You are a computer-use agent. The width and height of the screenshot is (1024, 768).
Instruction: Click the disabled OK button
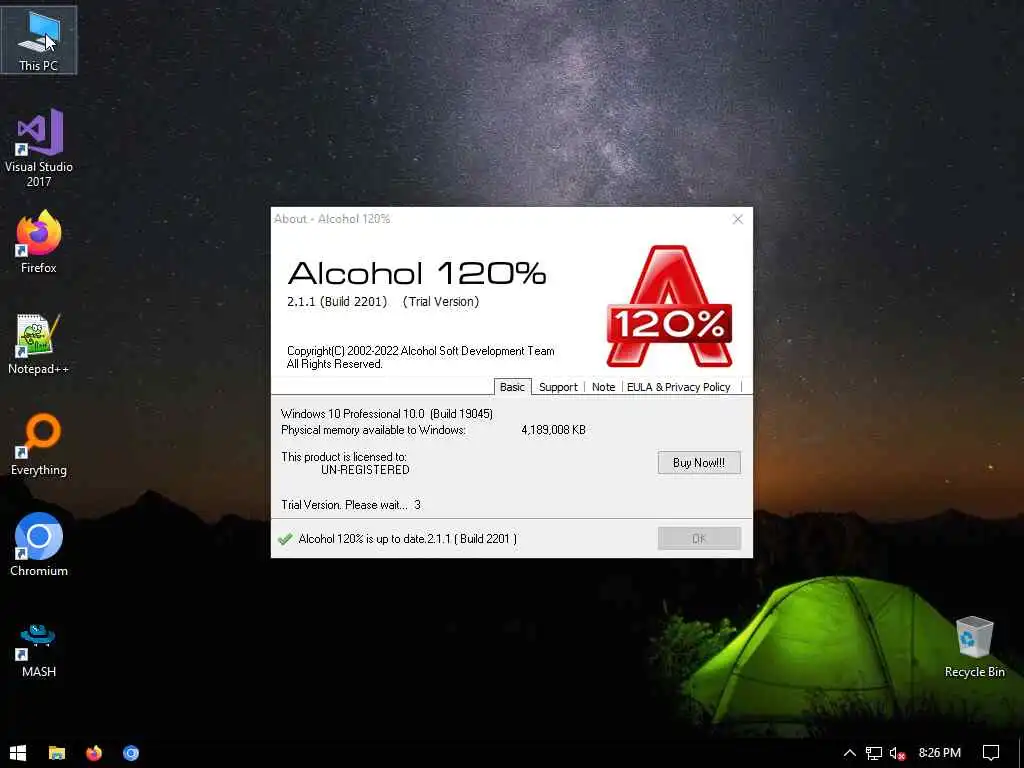pyautogui.click(x=699, y=538)
